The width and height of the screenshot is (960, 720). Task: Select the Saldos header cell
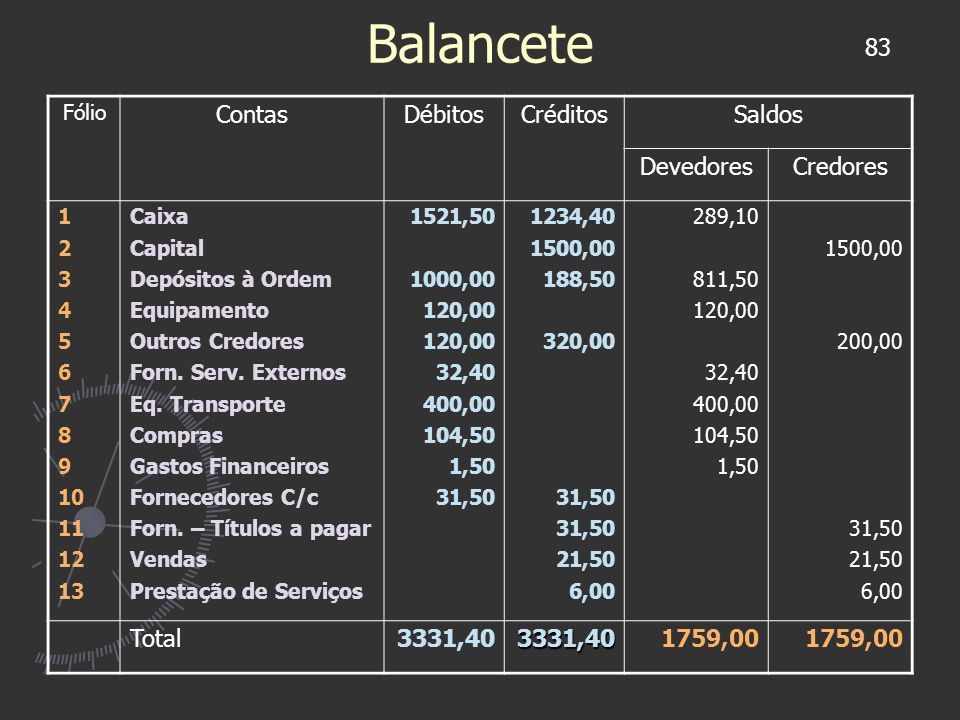[x=768, y=114]
